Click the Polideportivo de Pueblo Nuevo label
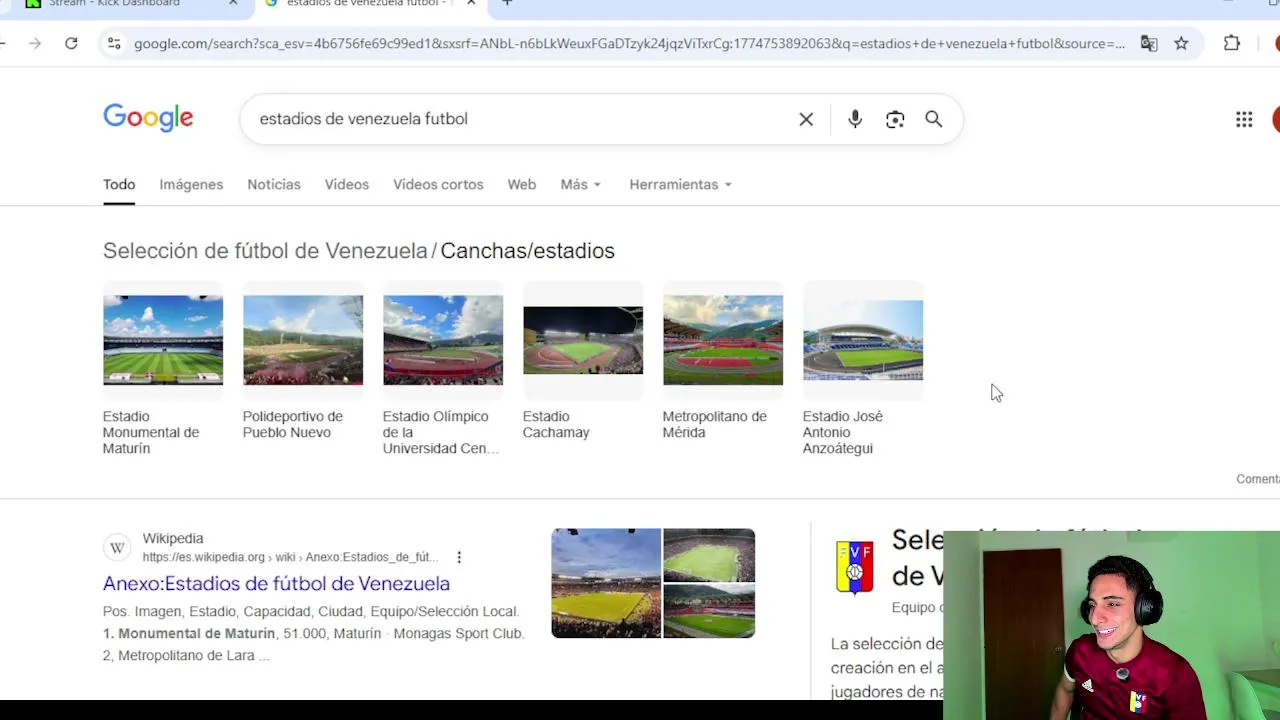 (292, 424)
